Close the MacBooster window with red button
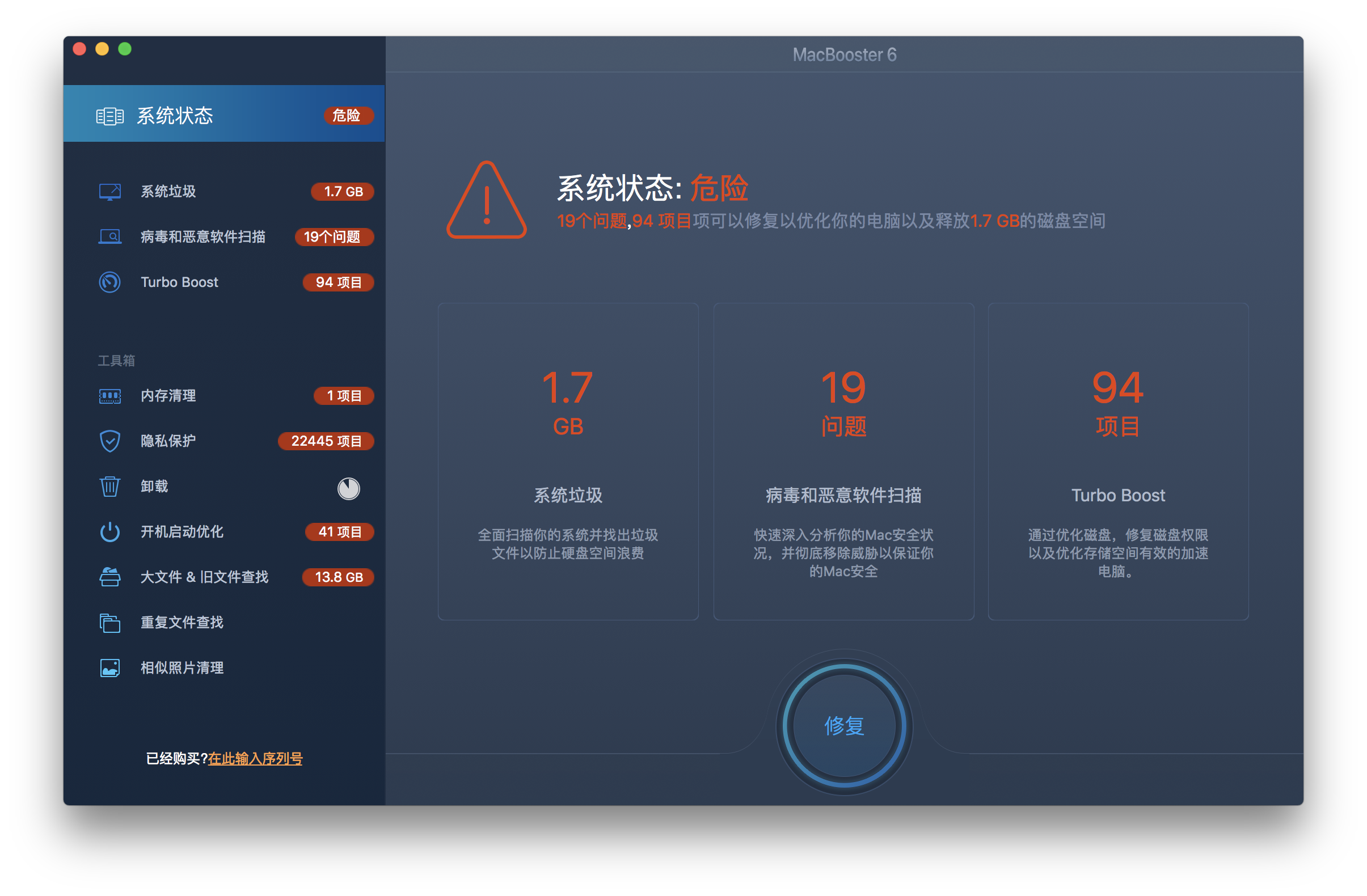This screenshot has height=896, width=1367. coord(80,49)
